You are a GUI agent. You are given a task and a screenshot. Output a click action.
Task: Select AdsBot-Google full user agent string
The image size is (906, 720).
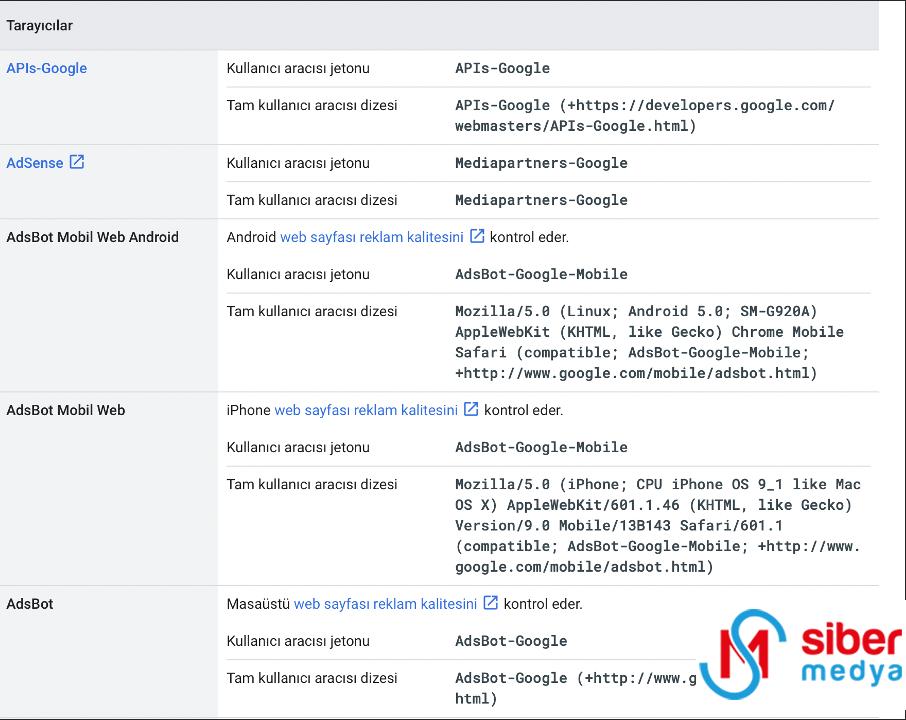(x=575, y=688)
